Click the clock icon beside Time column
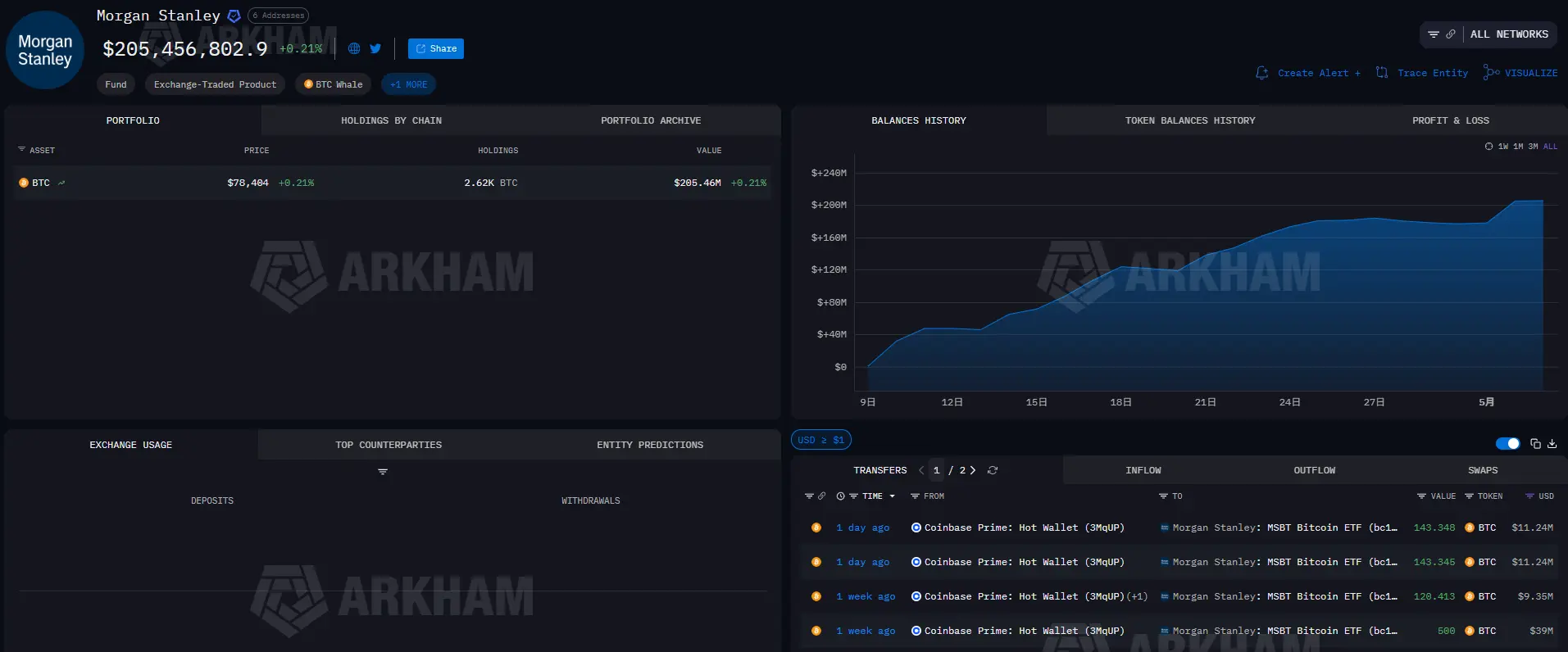Image resolution: width=1568 pixels, height=652 pixels. click(x=840, y=496)
